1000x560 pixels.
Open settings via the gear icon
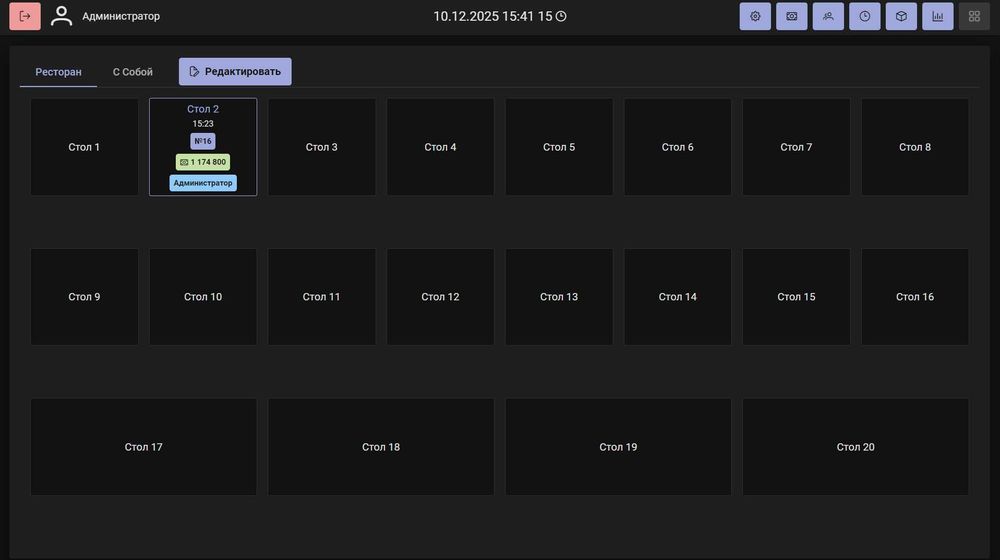[x=755, y=16]
